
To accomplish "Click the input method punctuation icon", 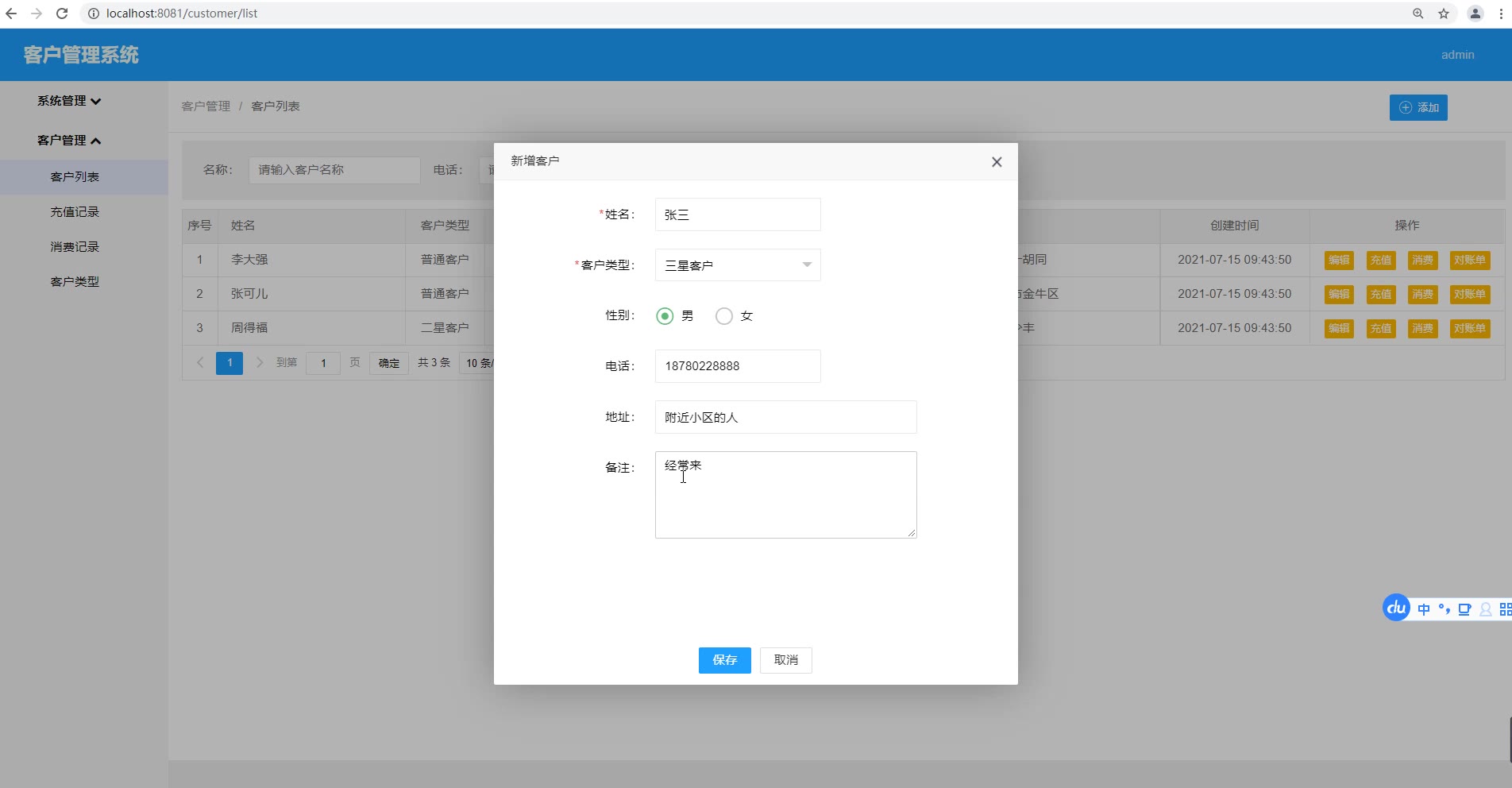I will tap(1444, 609).
